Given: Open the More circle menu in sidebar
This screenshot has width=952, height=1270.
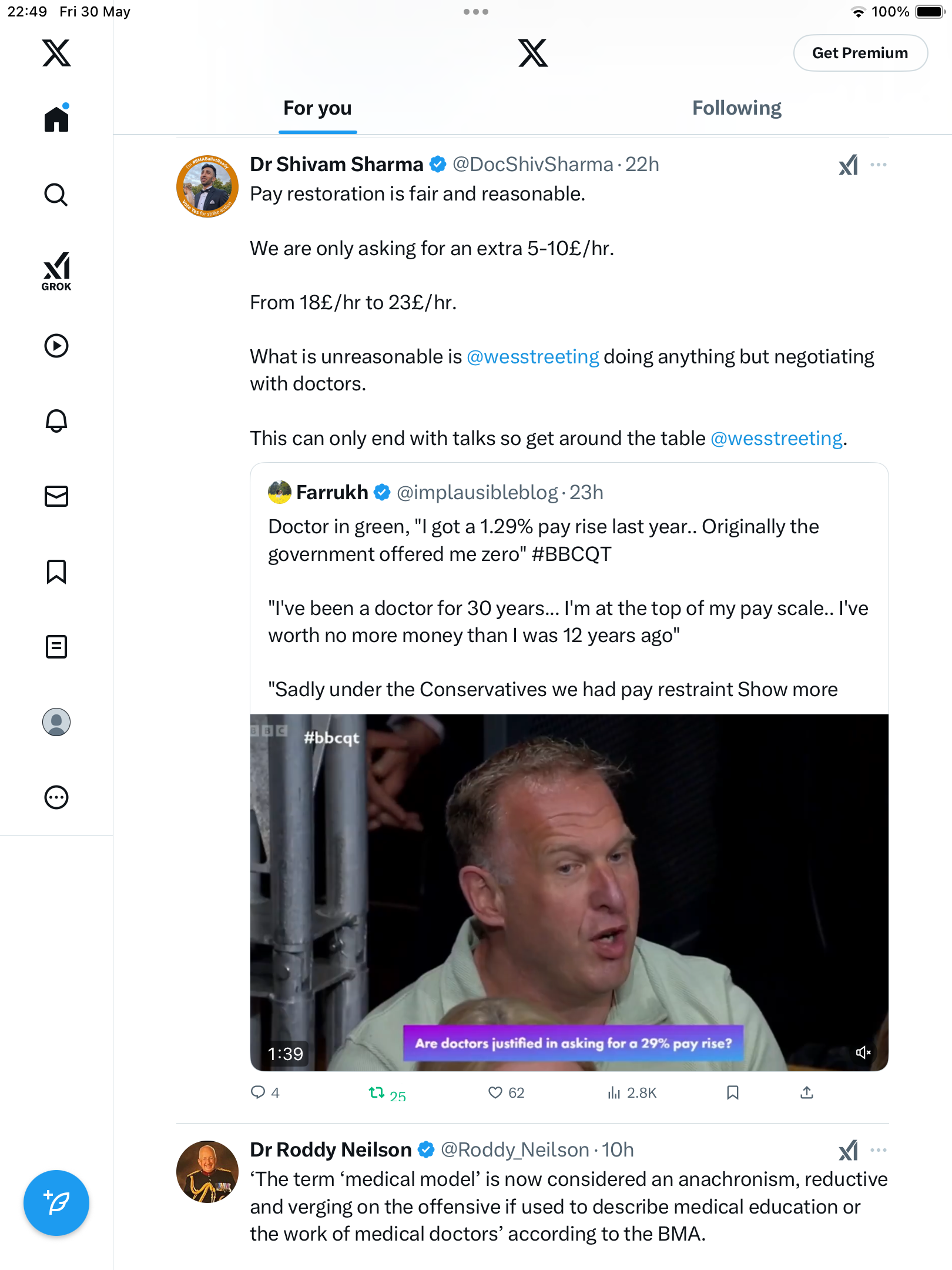Looking at the screenshot, I should point(56,797).
